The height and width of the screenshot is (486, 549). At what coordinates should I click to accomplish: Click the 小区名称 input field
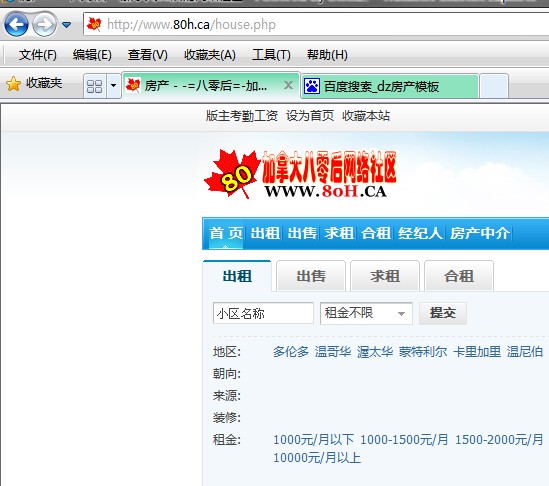point(263,313)
